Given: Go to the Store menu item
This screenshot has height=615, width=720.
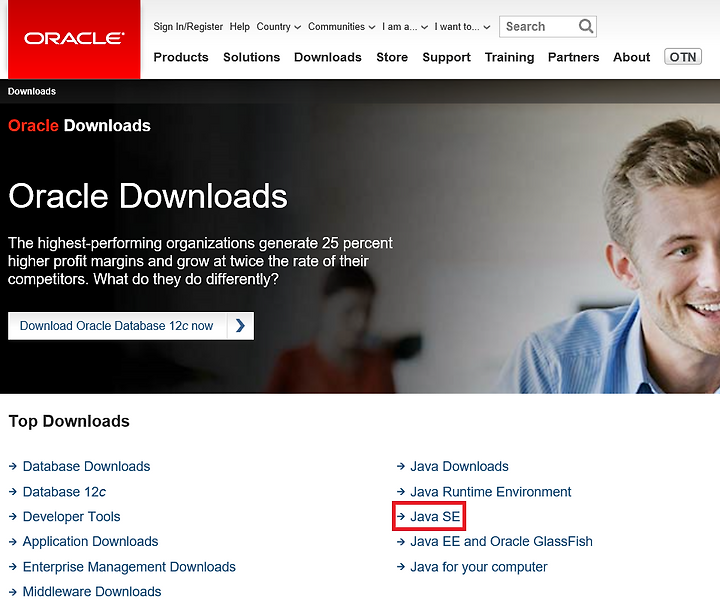Looking at the screenshot, I should click(392, 57).
